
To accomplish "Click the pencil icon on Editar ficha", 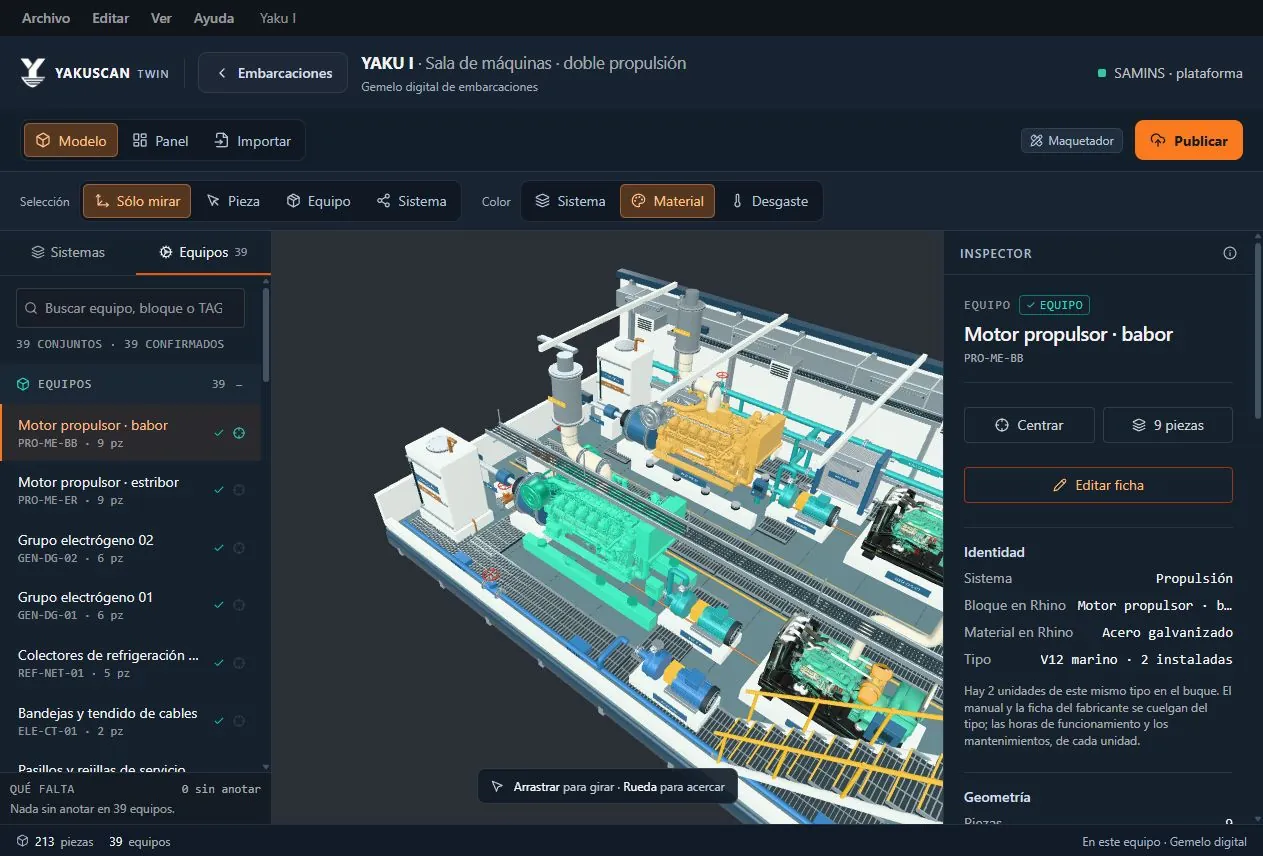I will point(1060,485).
